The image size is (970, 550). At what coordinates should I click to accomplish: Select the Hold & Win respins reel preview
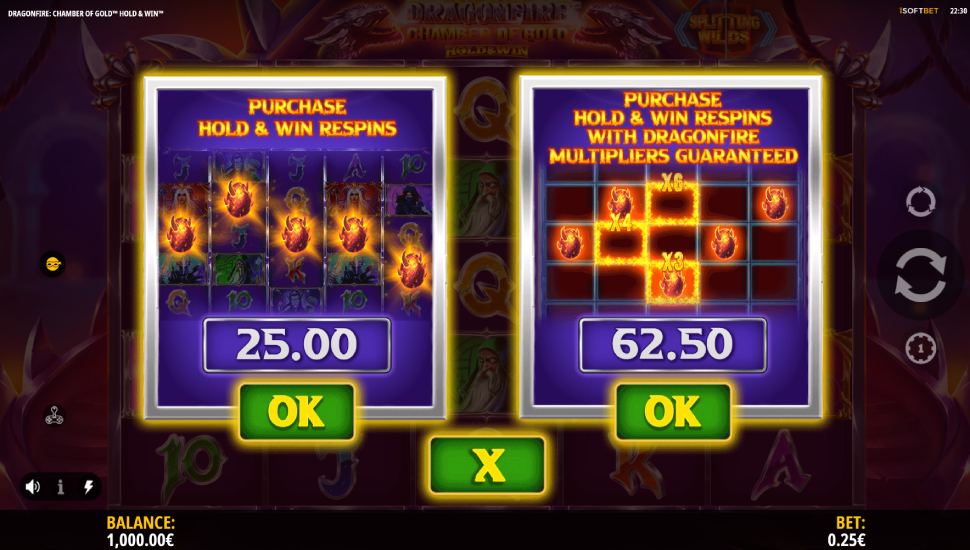point(296,233)
